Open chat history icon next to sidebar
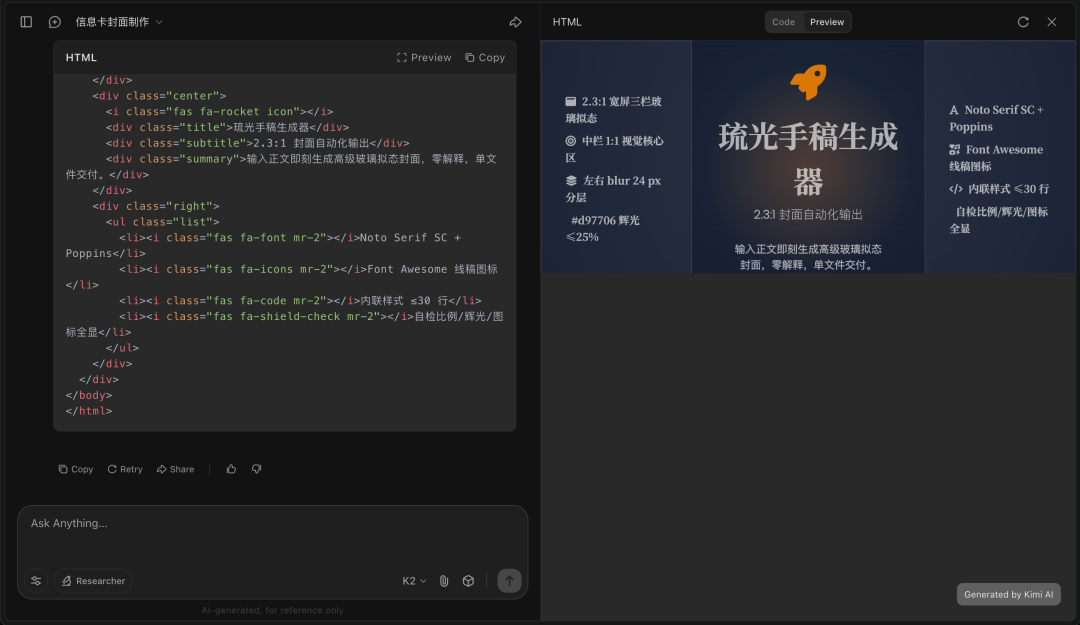The image size is (1080, 625). coord(54,21)
